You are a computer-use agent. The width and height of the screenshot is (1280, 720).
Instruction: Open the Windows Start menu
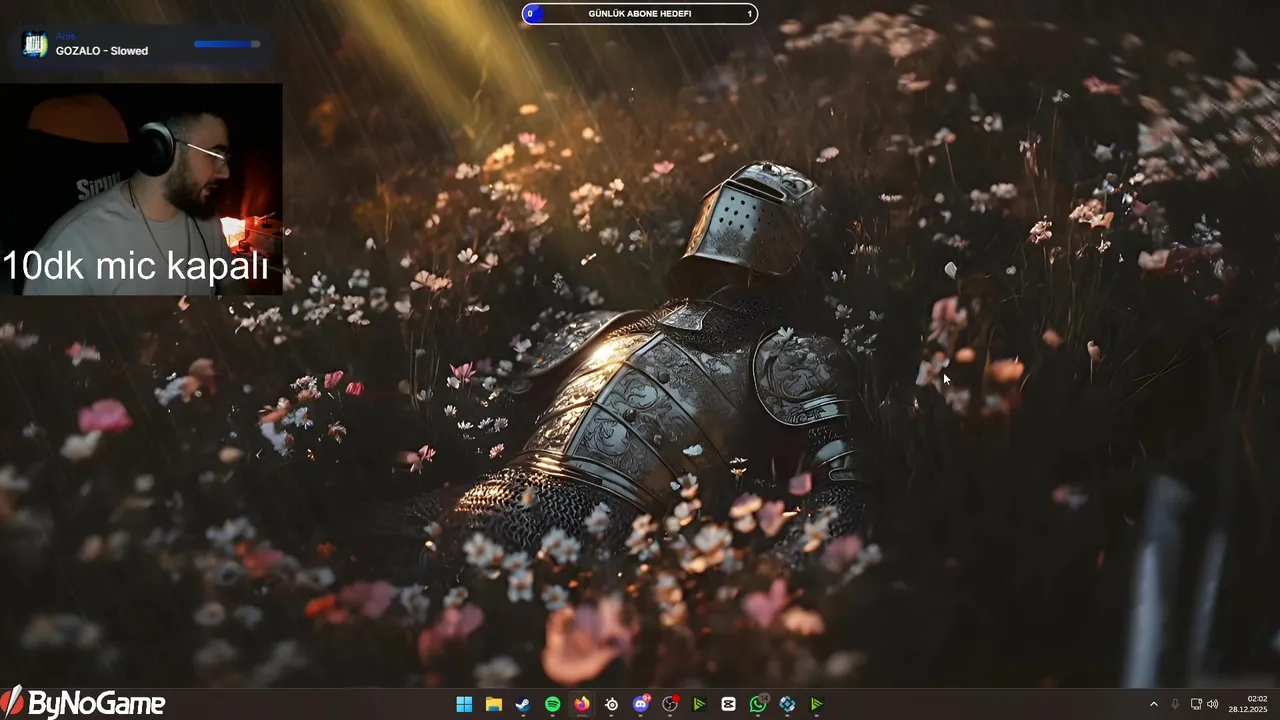pos(464,704)
